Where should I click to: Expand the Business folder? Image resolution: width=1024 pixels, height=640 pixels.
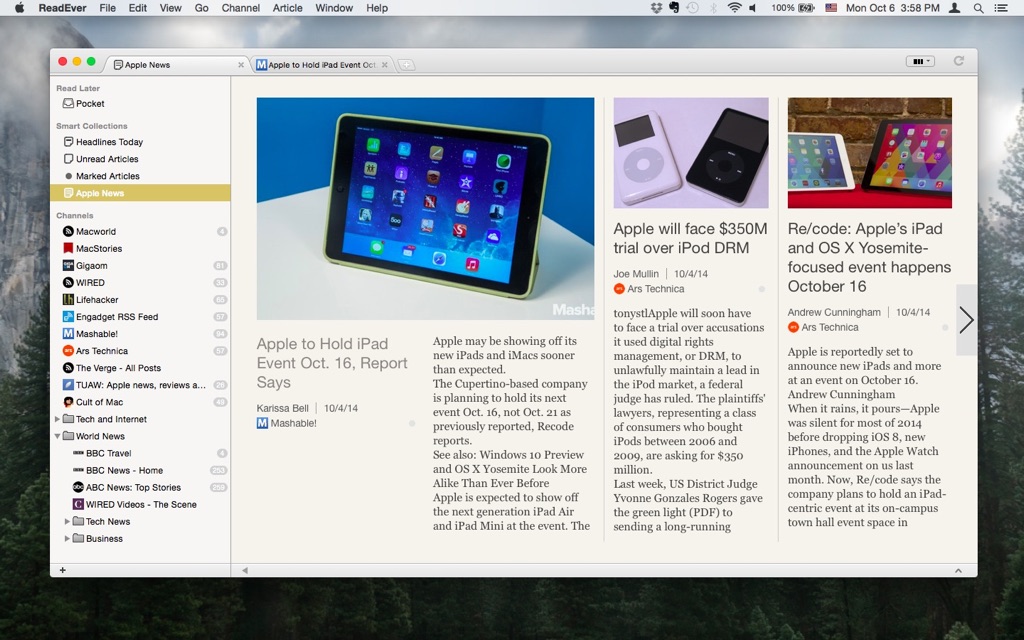click(x=67, y=538)
